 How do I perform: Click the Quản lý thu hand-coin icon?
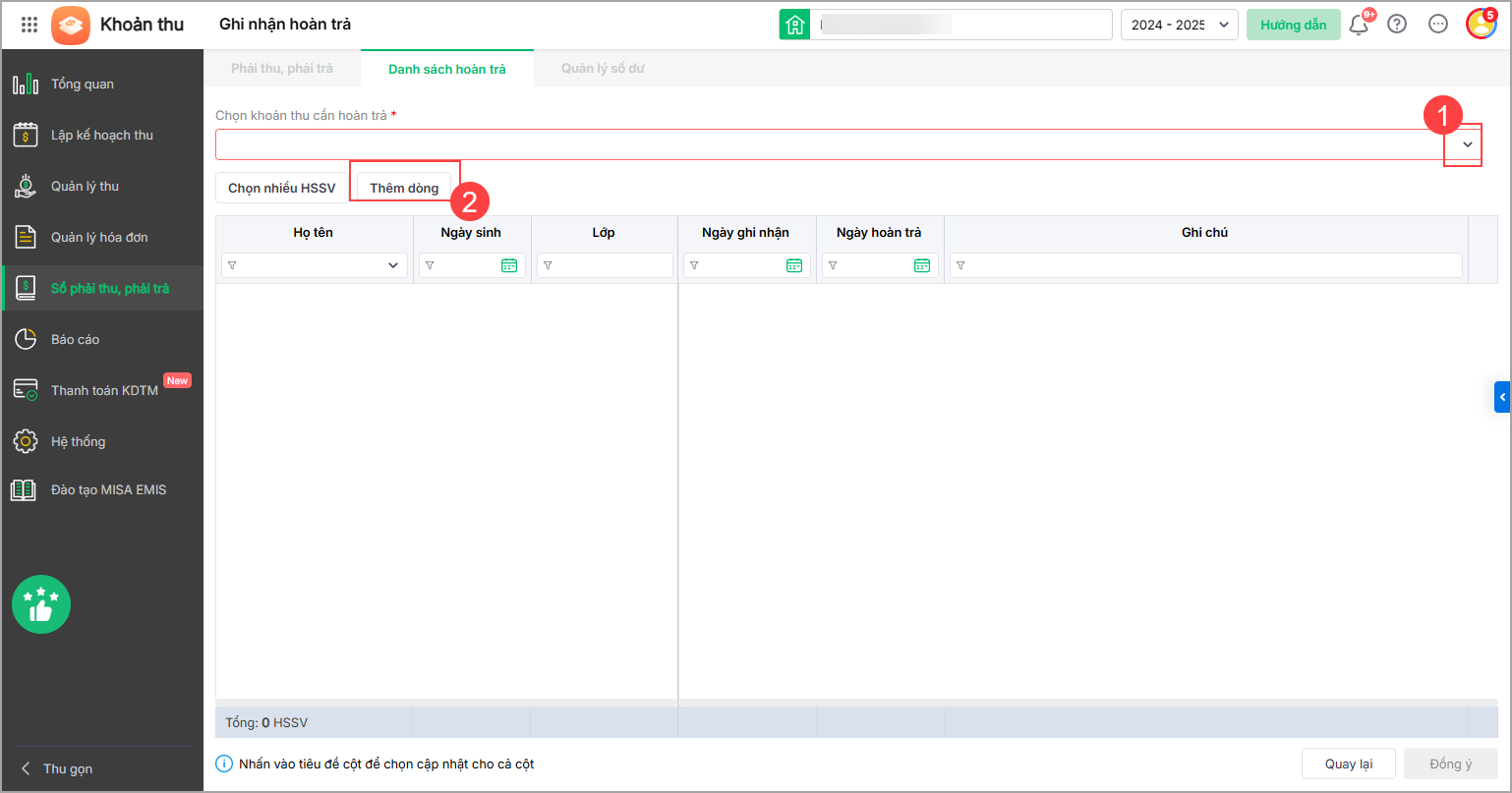(x=26, y=187)
